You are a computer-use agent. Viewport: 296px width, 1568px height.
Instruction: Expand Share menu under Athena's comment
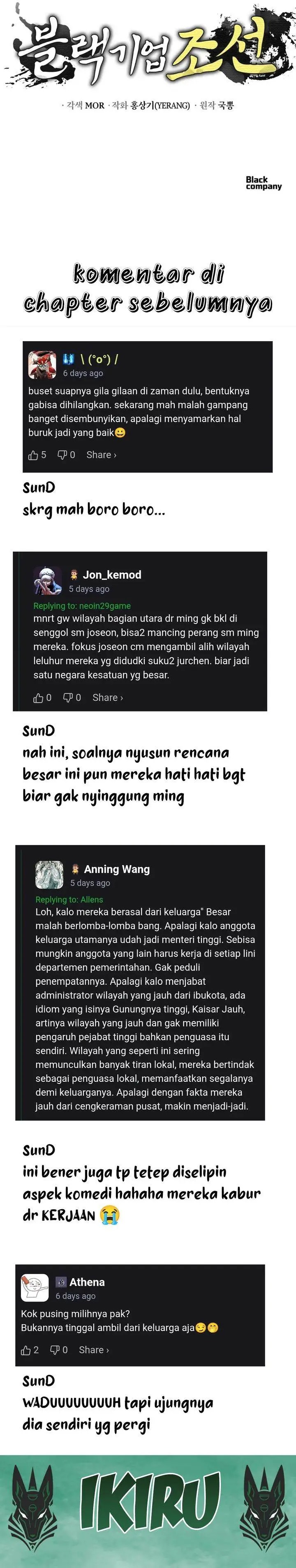pos(94,1349)
